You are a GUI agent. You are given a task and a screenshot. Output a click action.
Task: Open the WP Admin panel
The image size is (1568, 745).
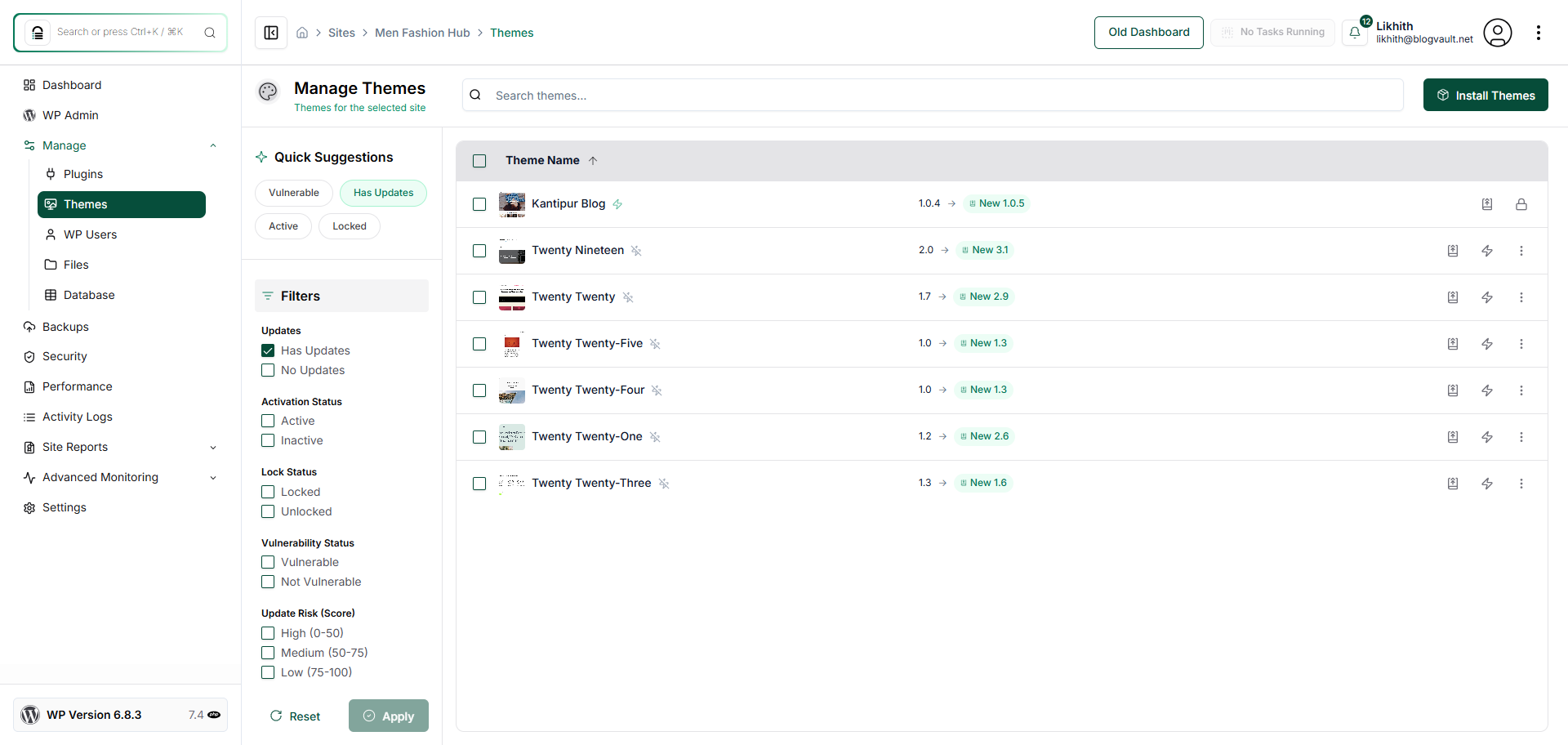tap(69, 114)
